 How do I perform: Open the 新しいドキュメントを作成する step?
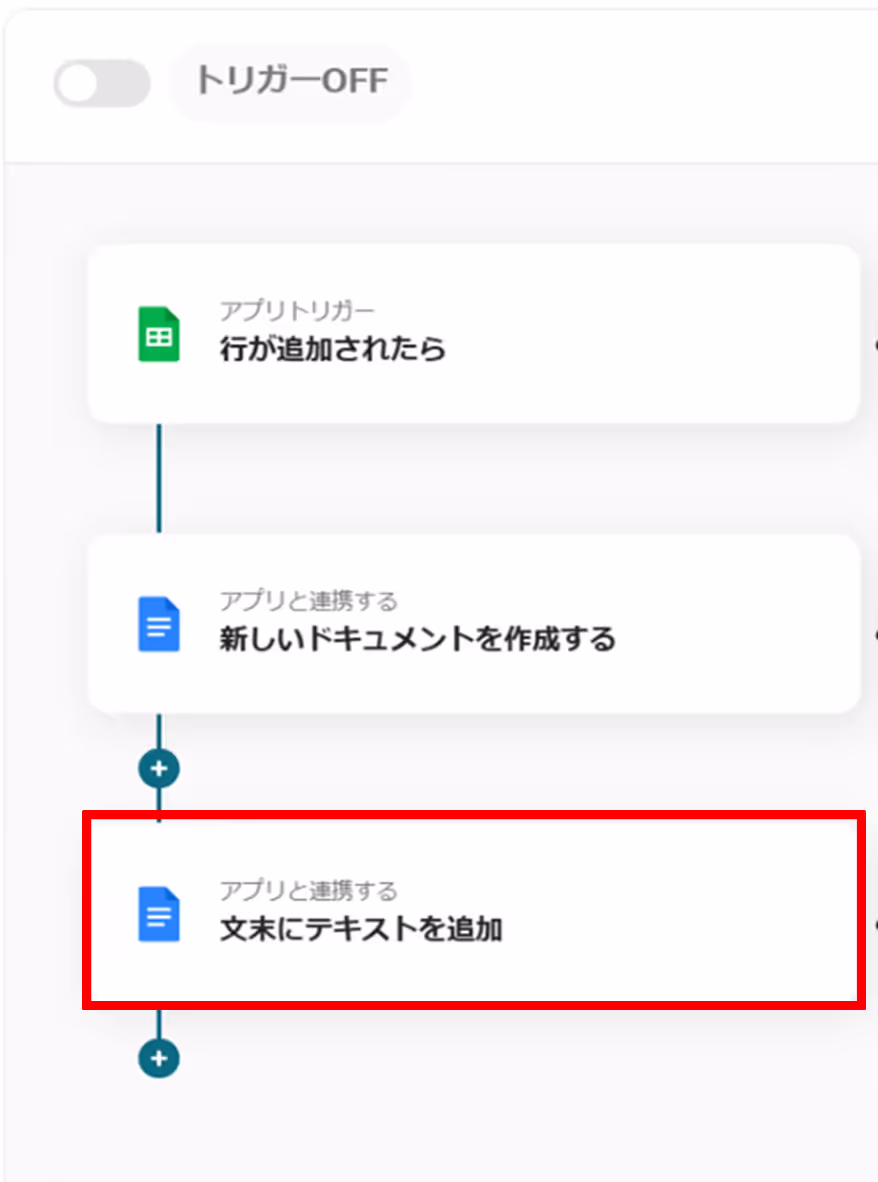pyautogui.click(x=418, y=639)
